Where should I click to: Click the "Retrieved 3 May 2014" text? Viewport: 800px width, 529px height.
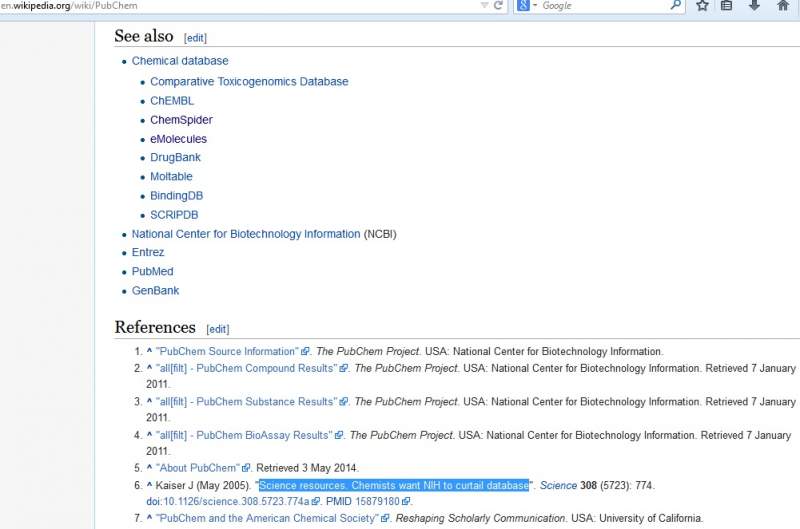(307, 468)
